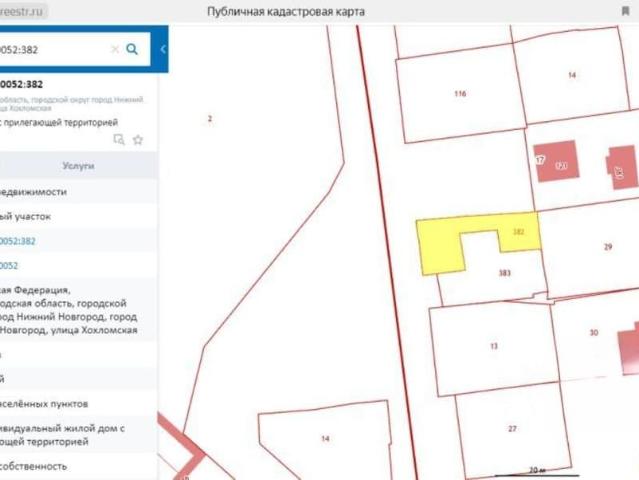This screenshot has height=480, width=639.
Task: Add the parcel to favorites with the star icon
Action: (138, 140)
